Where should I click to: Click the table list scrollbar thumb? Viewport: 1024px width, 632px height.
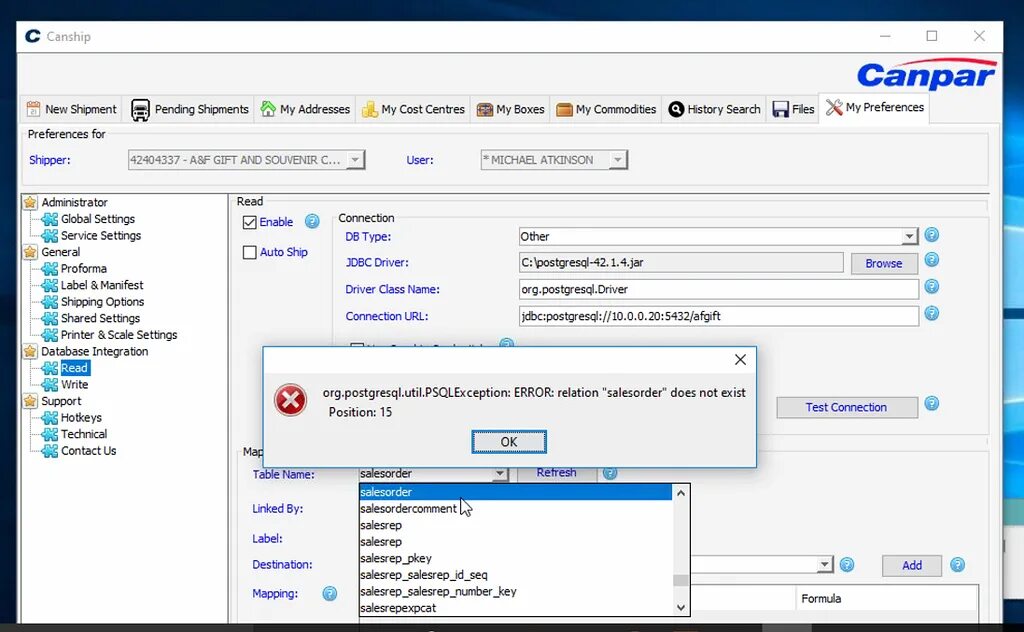click(680, 580)
